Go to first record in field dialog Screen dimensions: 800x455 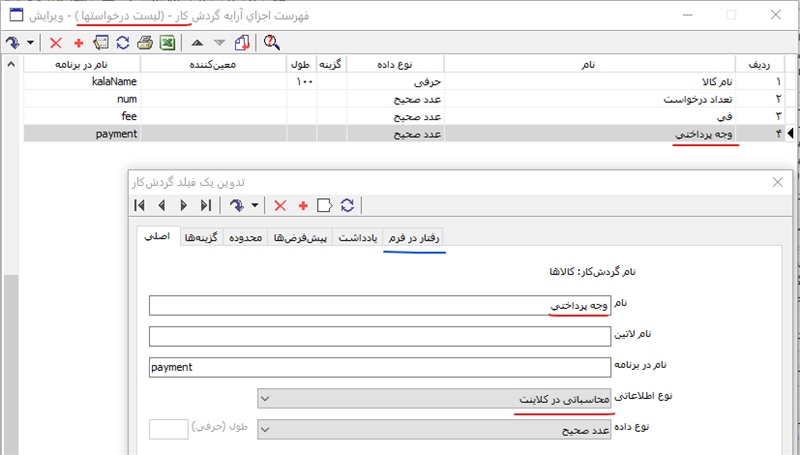141,205
